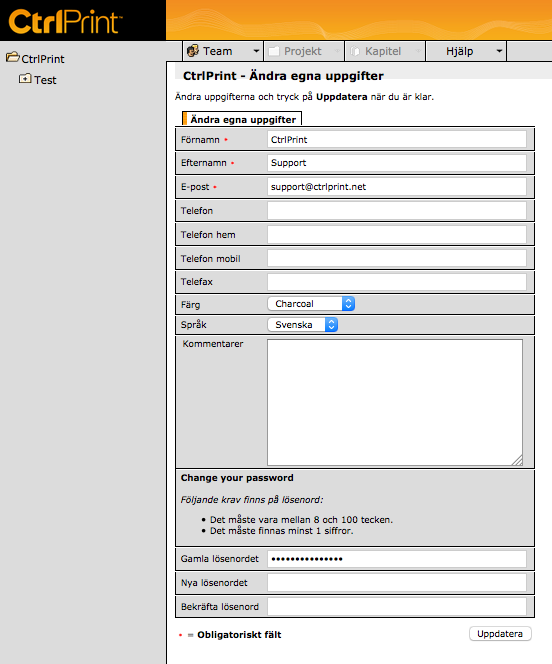
Task: Click the Kommentarer resize handle corner
Action: pyautogui.click(x=517, y=460)
